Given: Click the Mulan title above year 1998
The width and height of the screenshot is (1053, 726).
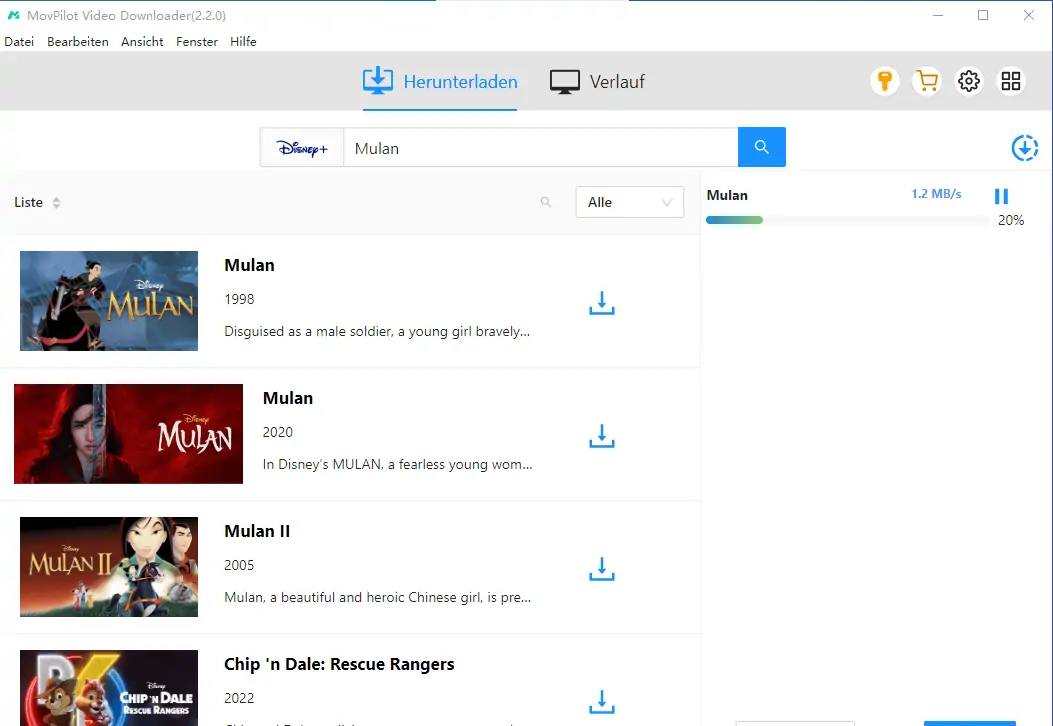Looking at the screenshot, I should pyautogui.click(x=249, y=265).
